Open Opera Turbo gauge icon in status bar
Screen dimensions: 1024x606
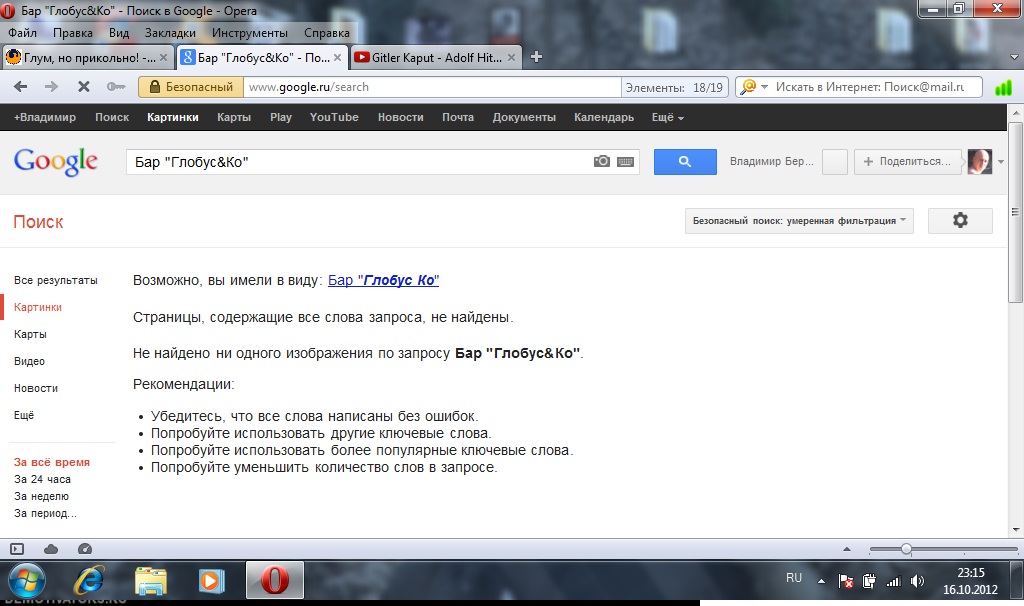coord(85,549)
